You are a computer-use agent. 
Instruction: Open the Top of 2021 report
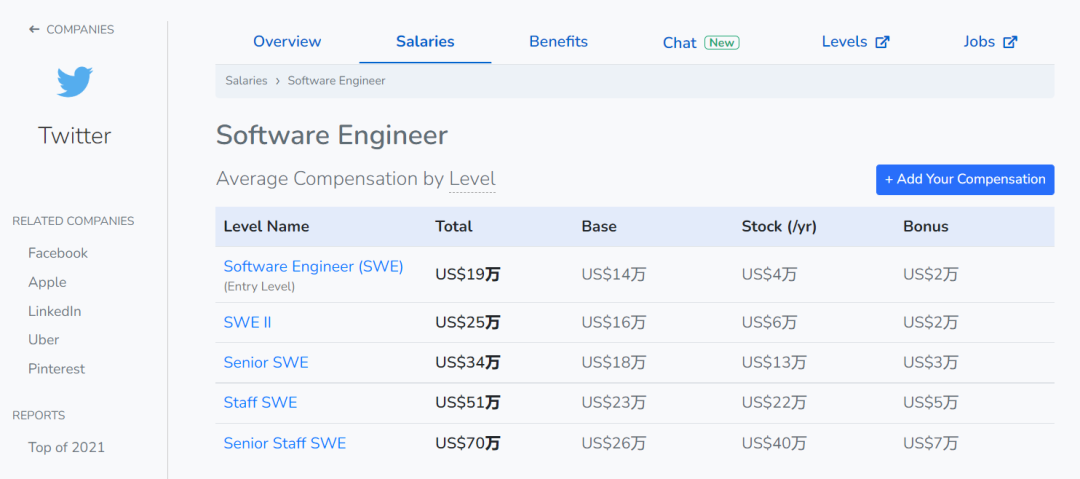66,447
